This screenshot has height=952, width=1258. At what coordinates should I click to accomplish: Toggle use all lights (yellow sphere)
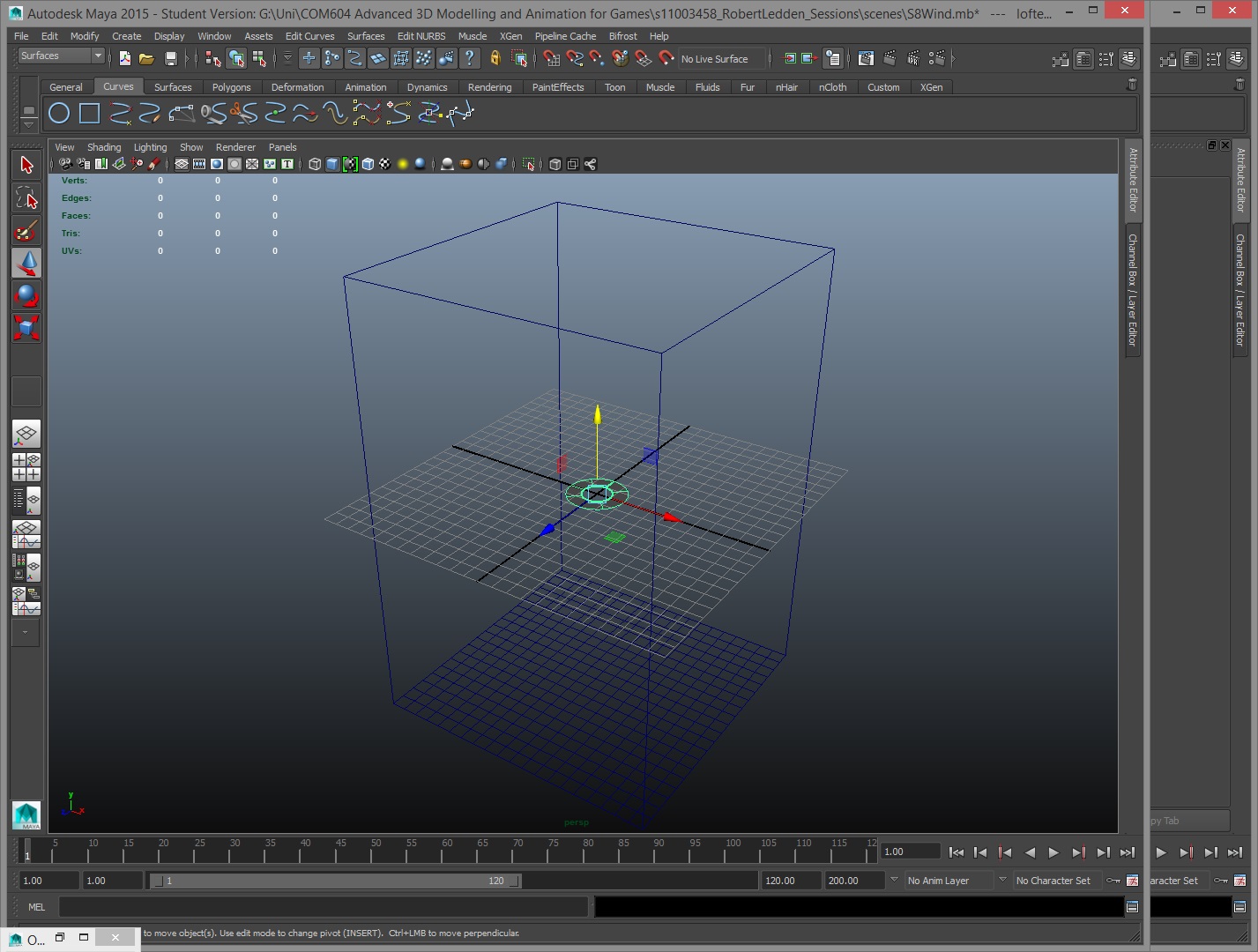403,164
